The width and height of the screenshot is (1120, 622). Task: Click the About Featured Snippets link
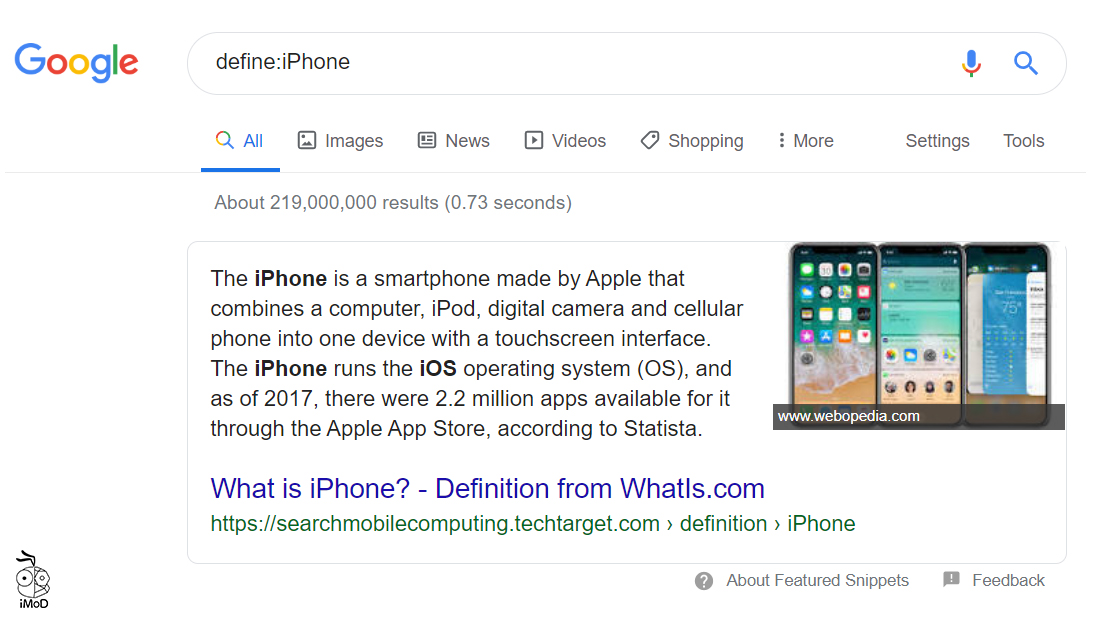coord(817,580)
